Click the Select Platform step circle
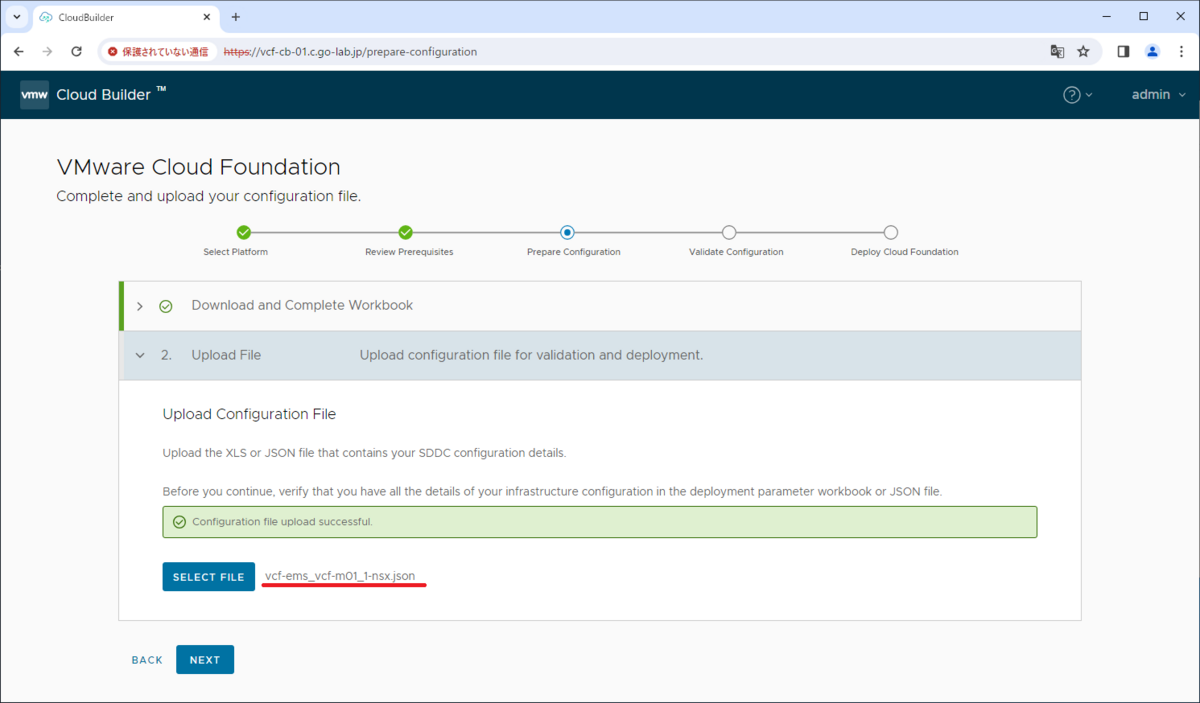Screen dimensions: 1200x703 (244, 232)
